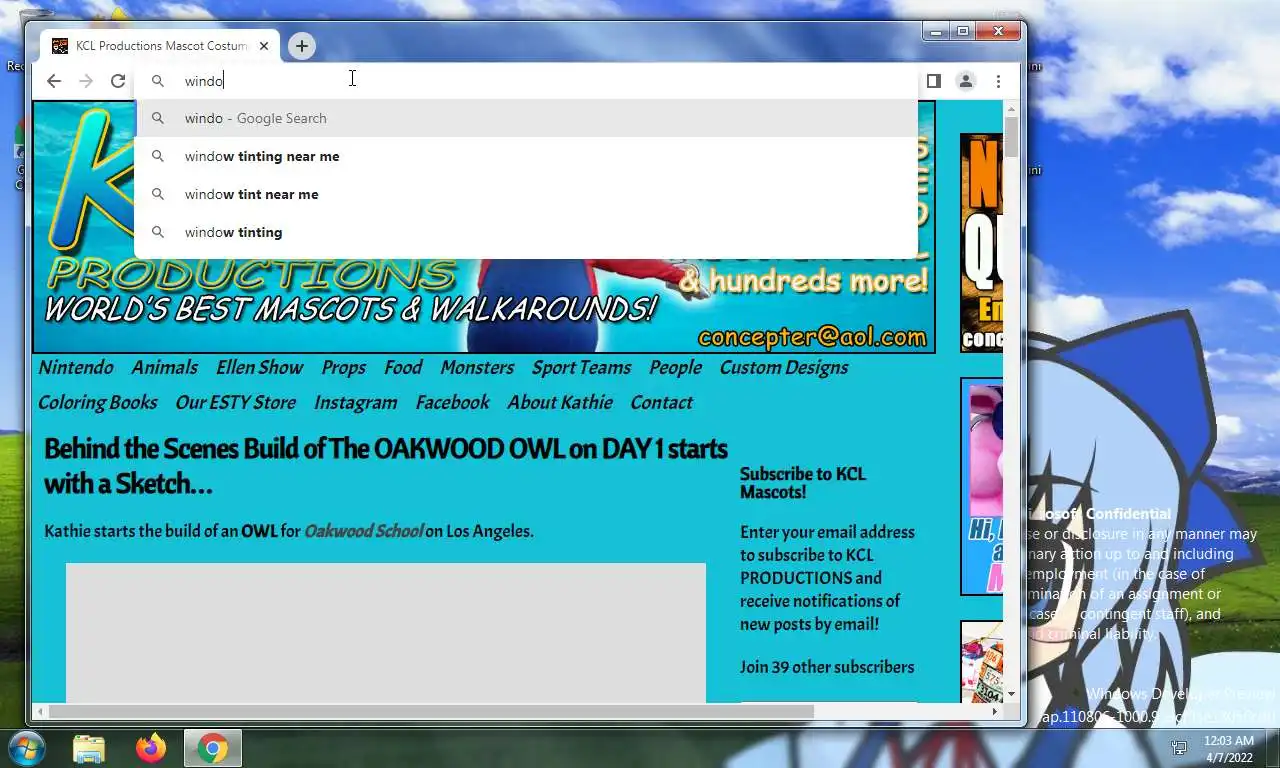Click the OAKWOOD OWL article headline
Screen dimensions: 1280x768
tap(386, 466)
